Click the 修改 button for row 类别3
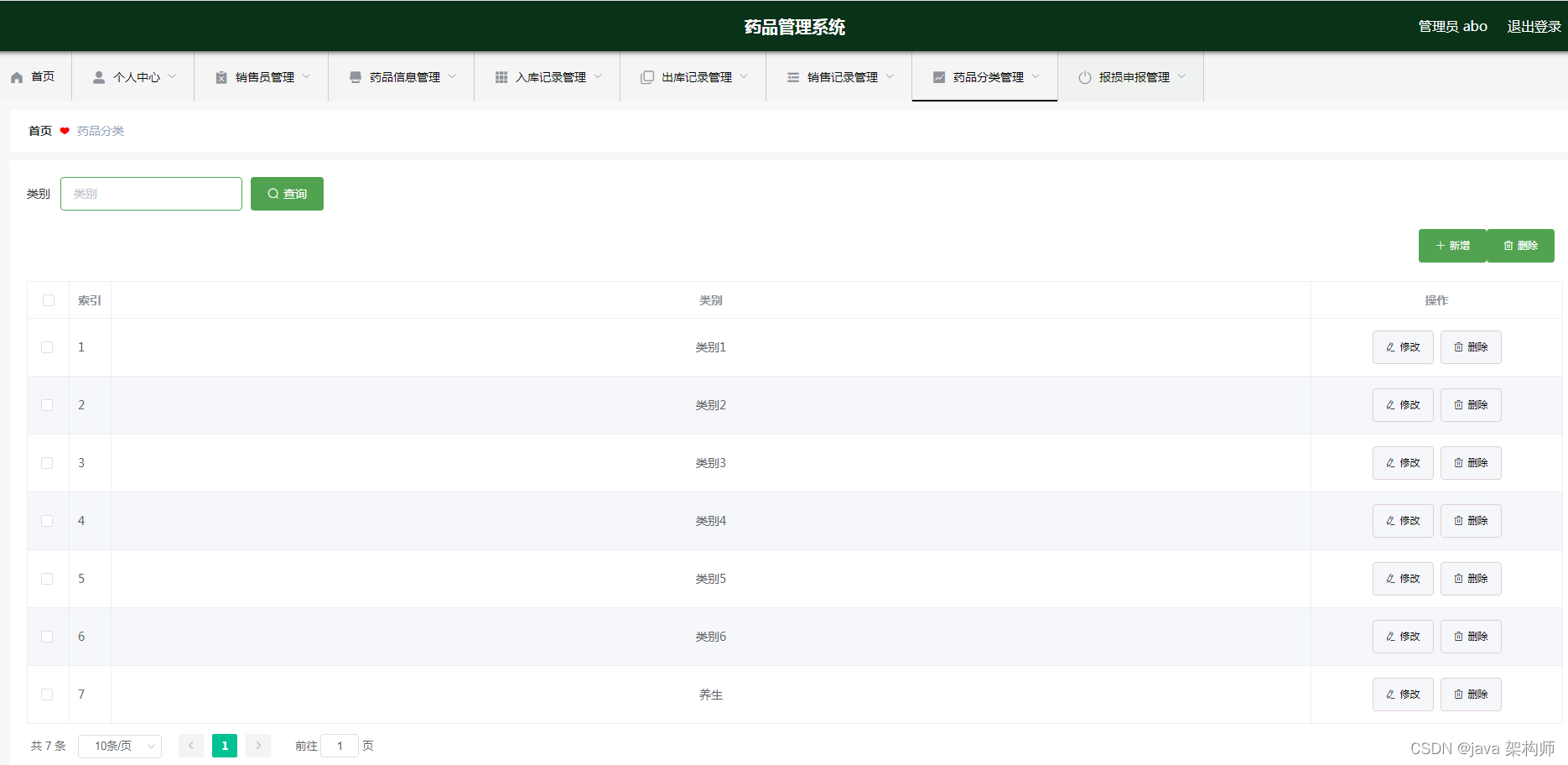This screenshot has height=765, width=1568. pyautogui.click(x=1403, y=463)
